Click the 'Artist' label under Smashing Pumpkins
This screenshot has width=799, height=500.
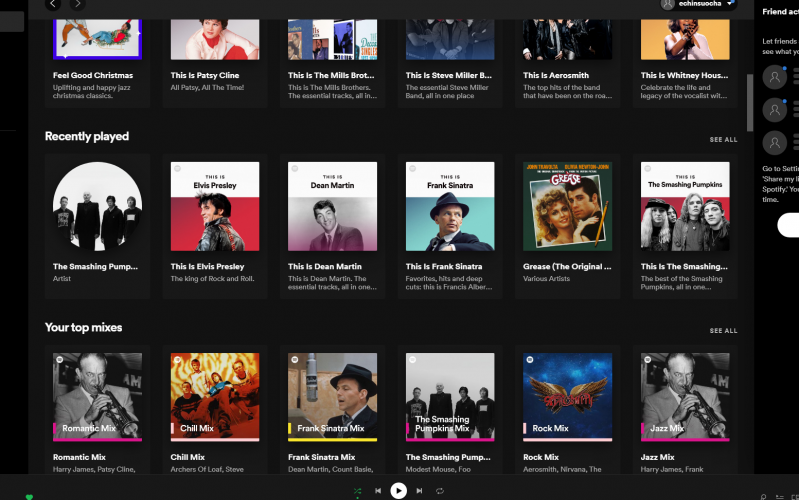click(62, 279)
